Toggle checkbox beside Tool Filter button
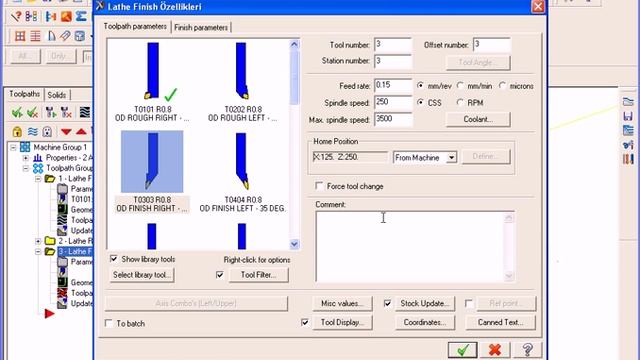The image size is (640, 360). (x=220, y=275)
